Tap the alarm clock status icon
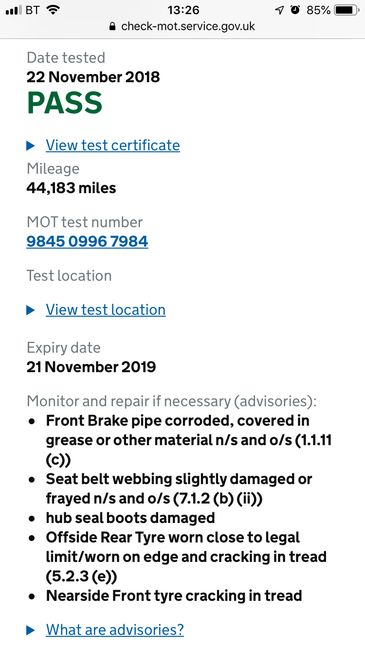 click(x=295, y=10)
